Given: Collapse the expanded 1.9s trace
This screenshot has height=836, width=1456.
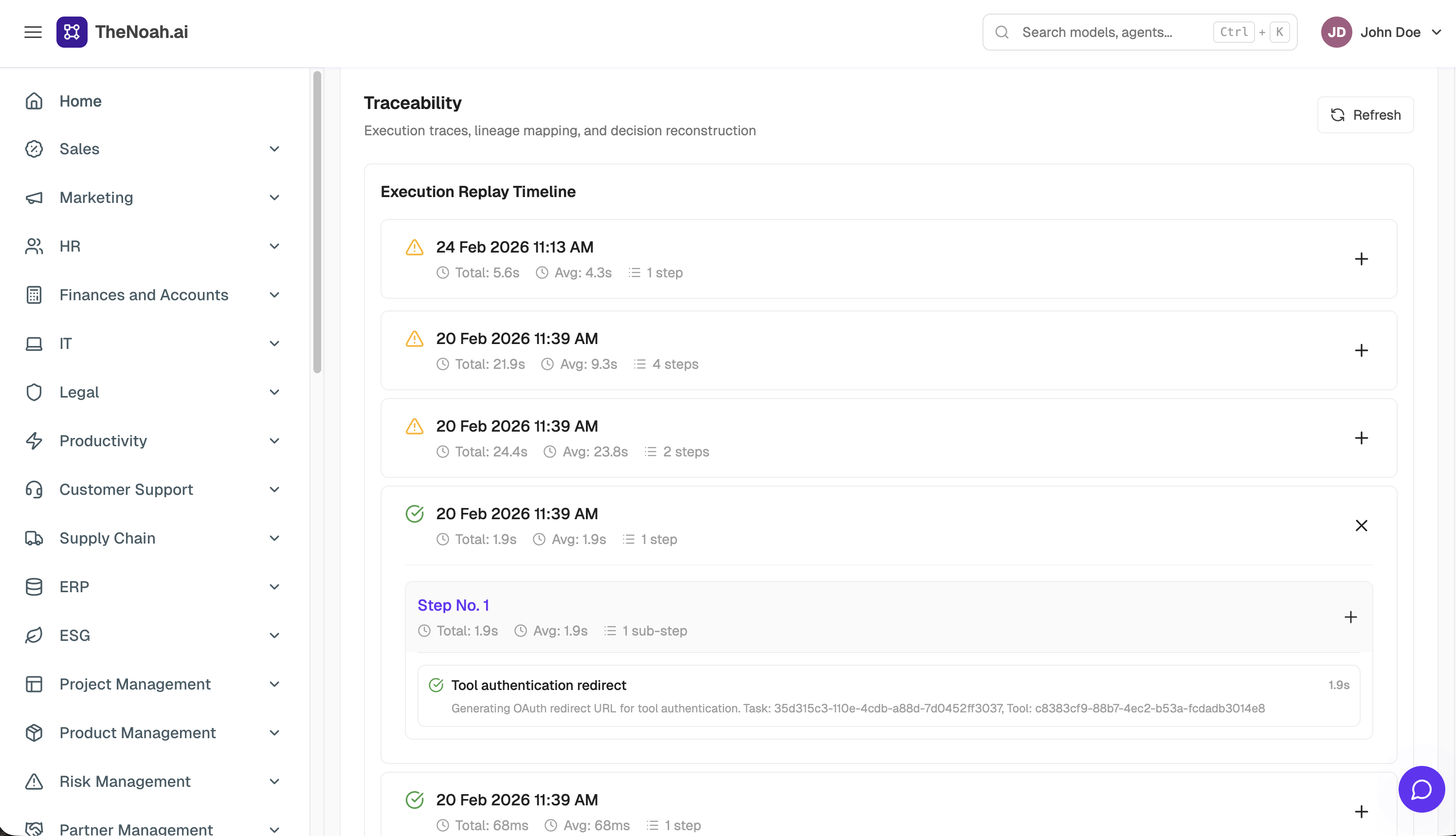Looking at the screenshot, I should click(1361, 526).
